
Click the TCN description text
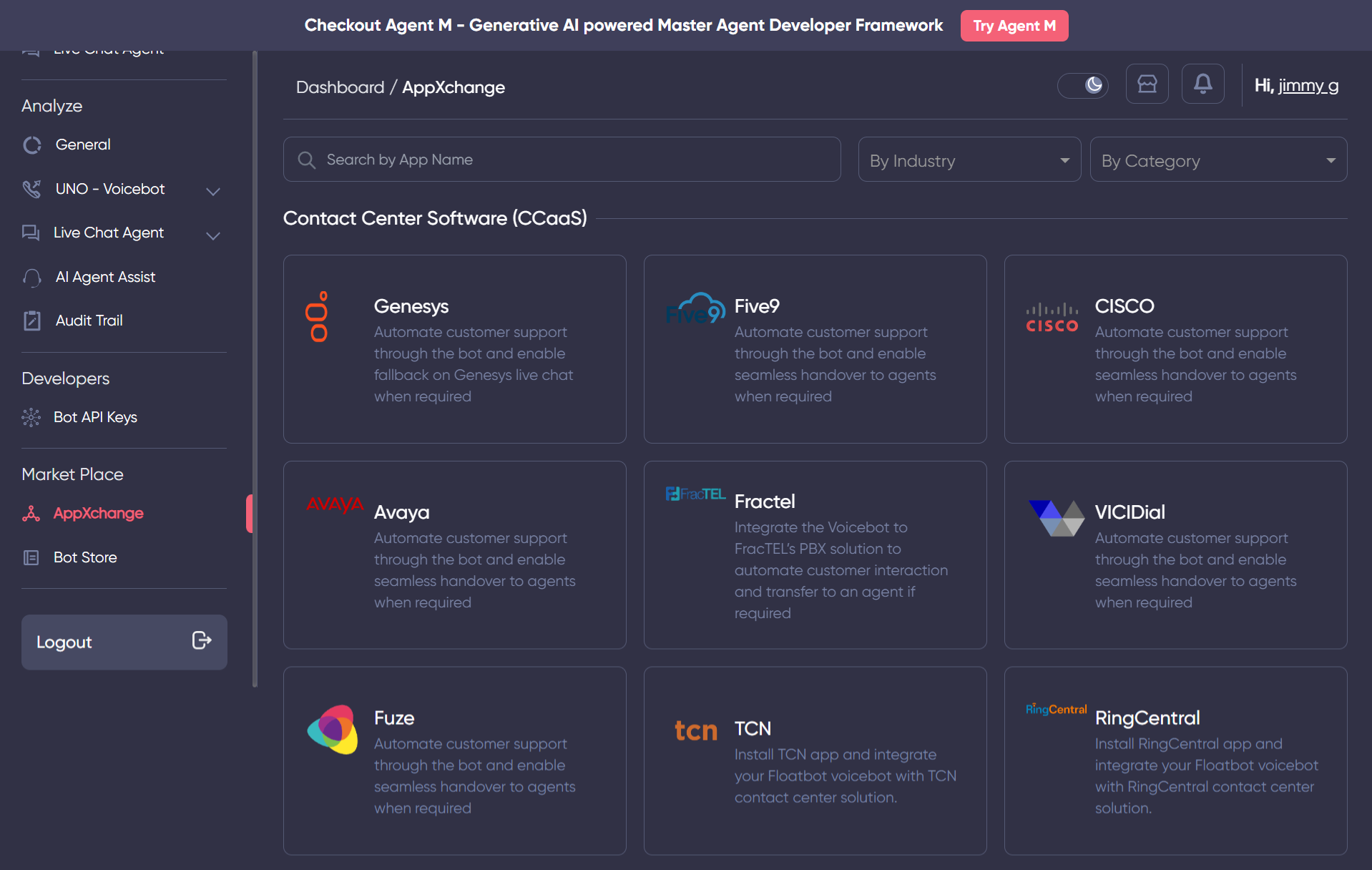pyautogui.click(x=846, y=776)
